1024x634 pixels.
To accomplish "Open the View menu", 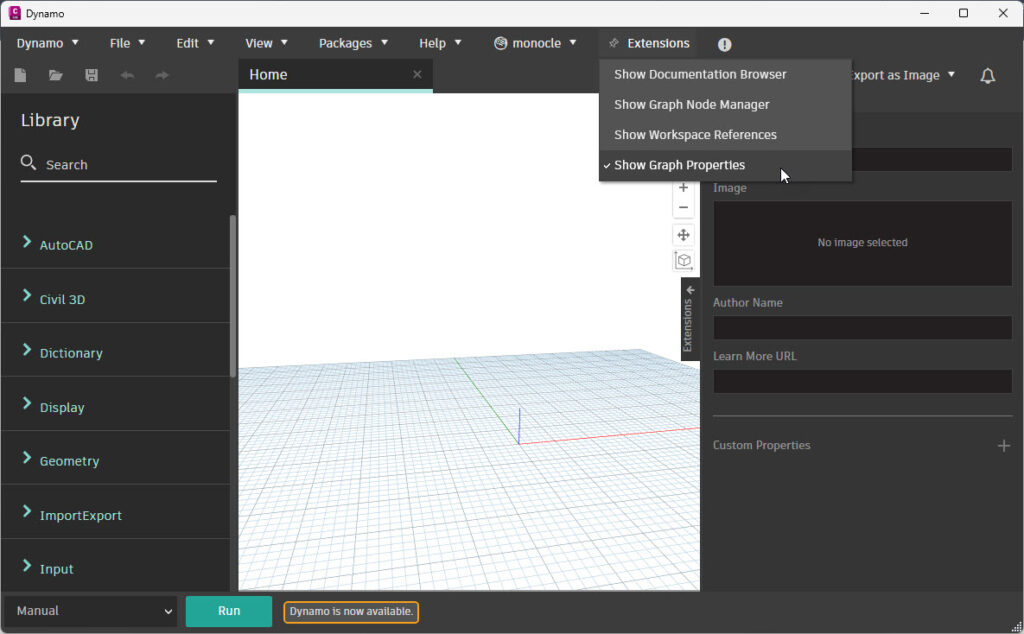I will [x=266, y=43].
